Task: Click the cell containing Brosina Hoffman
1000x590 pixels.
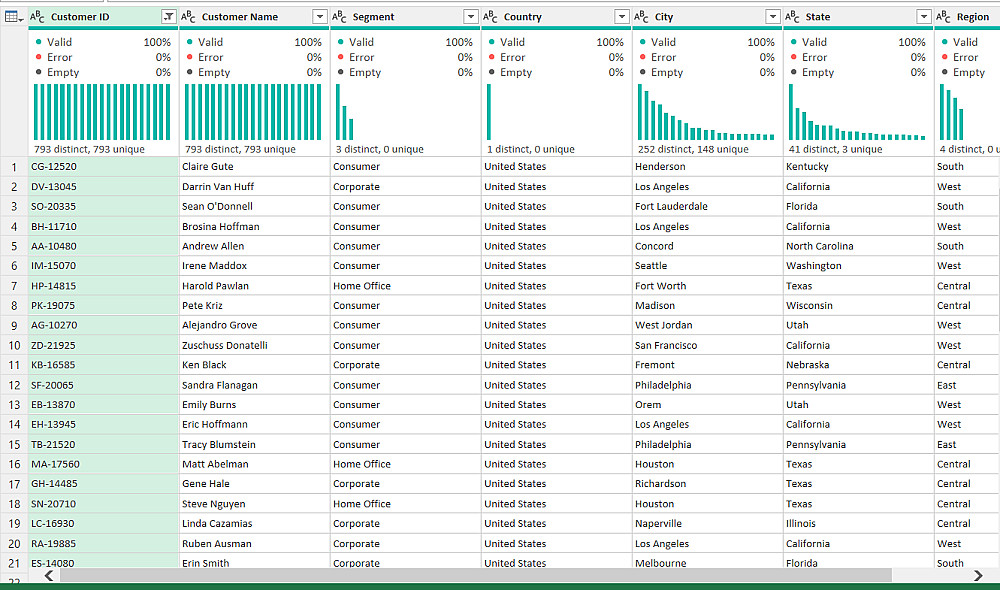Action: [221, 227]
